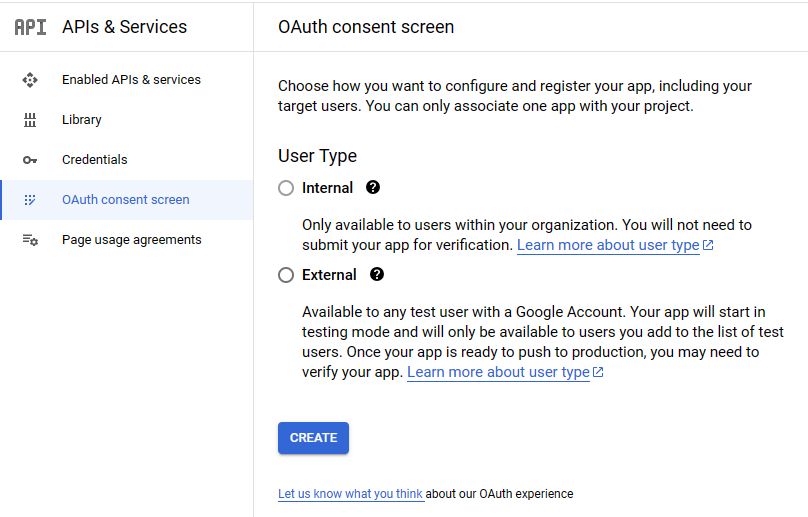Select the Internal user type radio button
This screenshot has width=808, height=517.
[x=286, y=188]
